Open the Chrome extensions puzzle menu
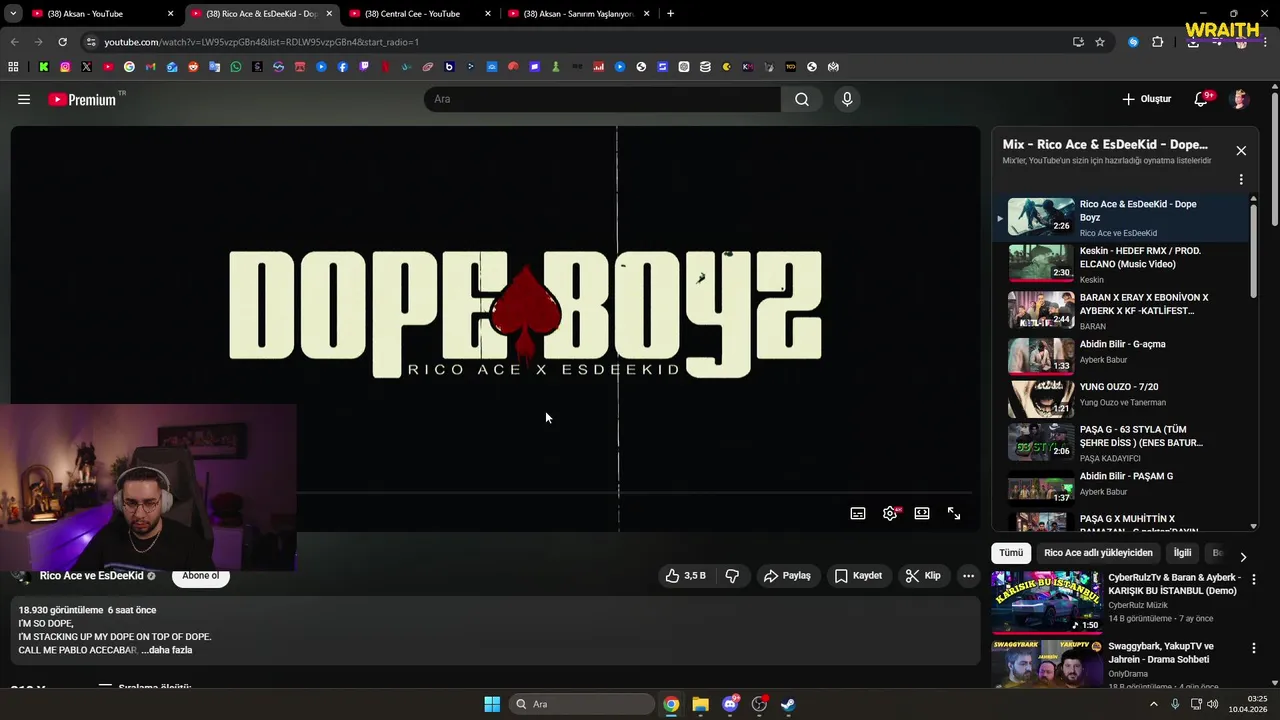 1158,42
